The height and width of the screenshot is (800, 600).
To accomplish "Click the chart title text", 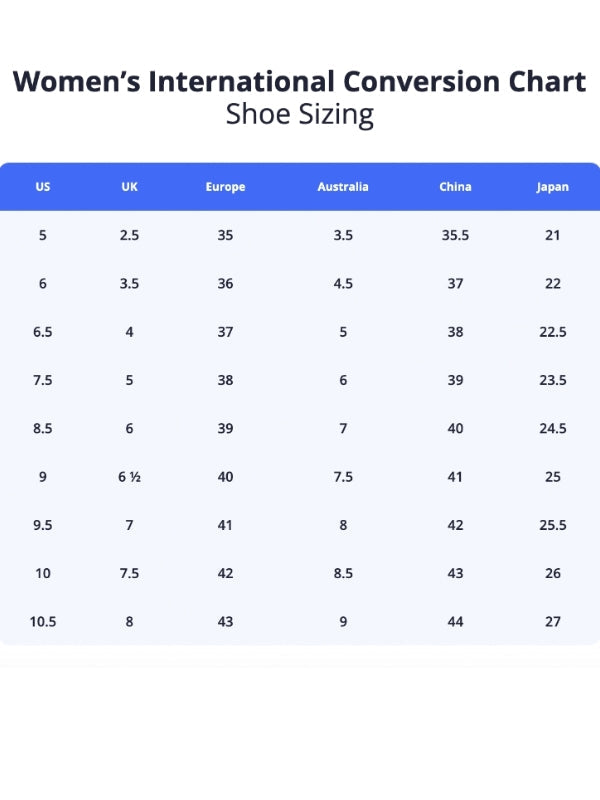I will click(300, 81).
